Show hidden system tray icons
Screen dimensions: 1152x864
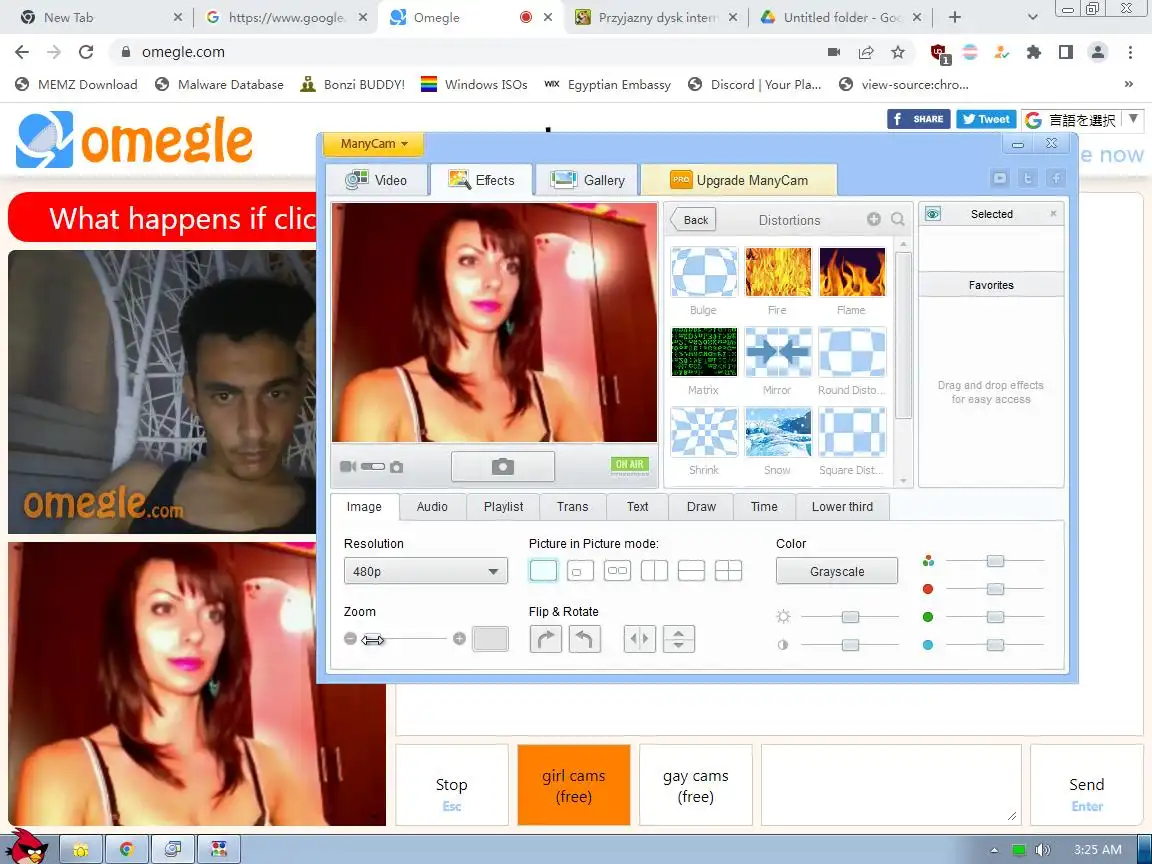994,850
